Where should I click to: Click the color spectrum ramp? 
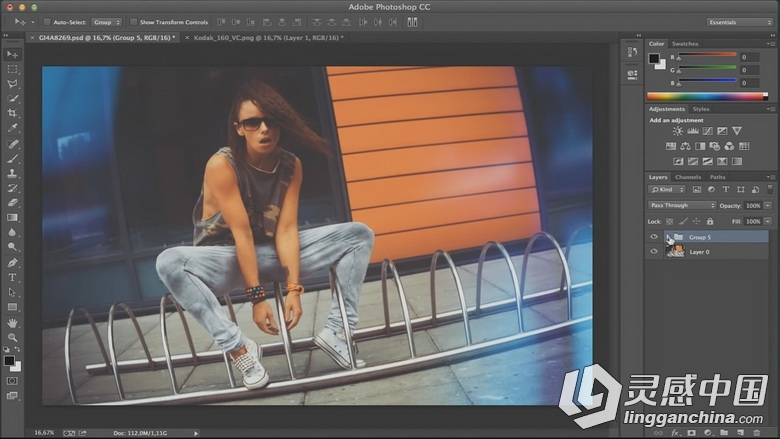pos(707,96)
